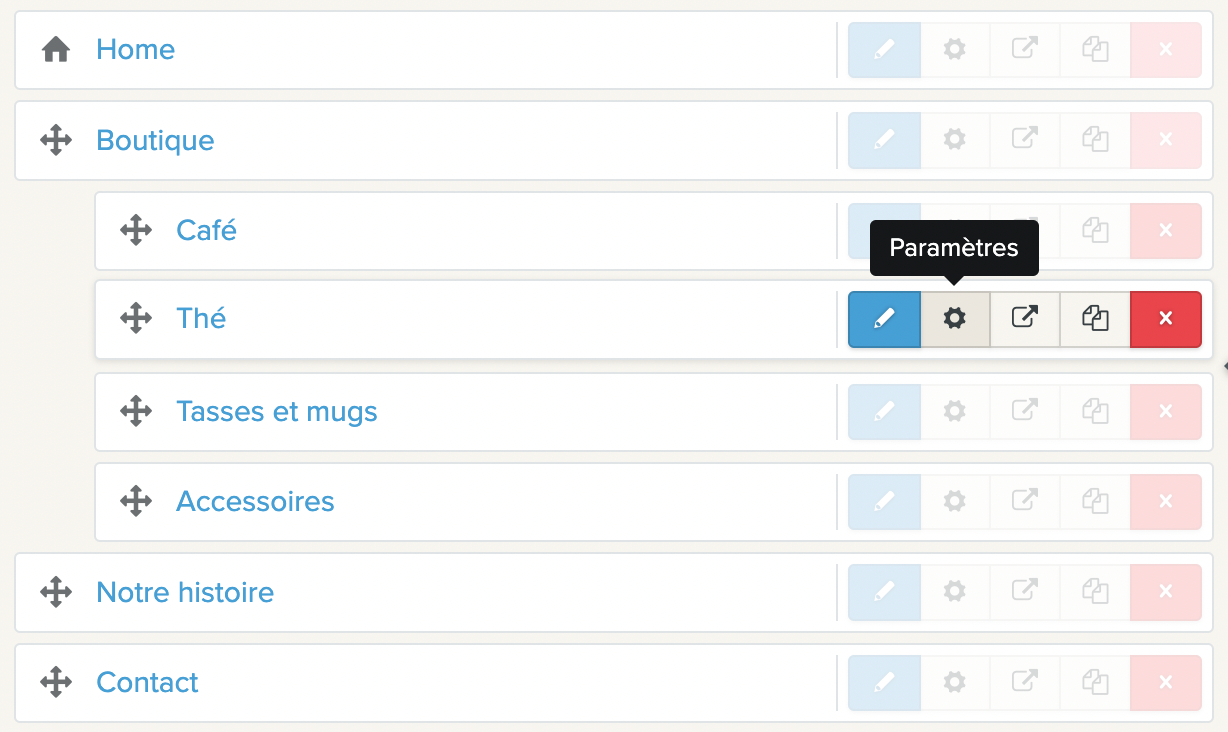
Task: Click the pencil edit icon for Thé
Action: tap(884, 319)
